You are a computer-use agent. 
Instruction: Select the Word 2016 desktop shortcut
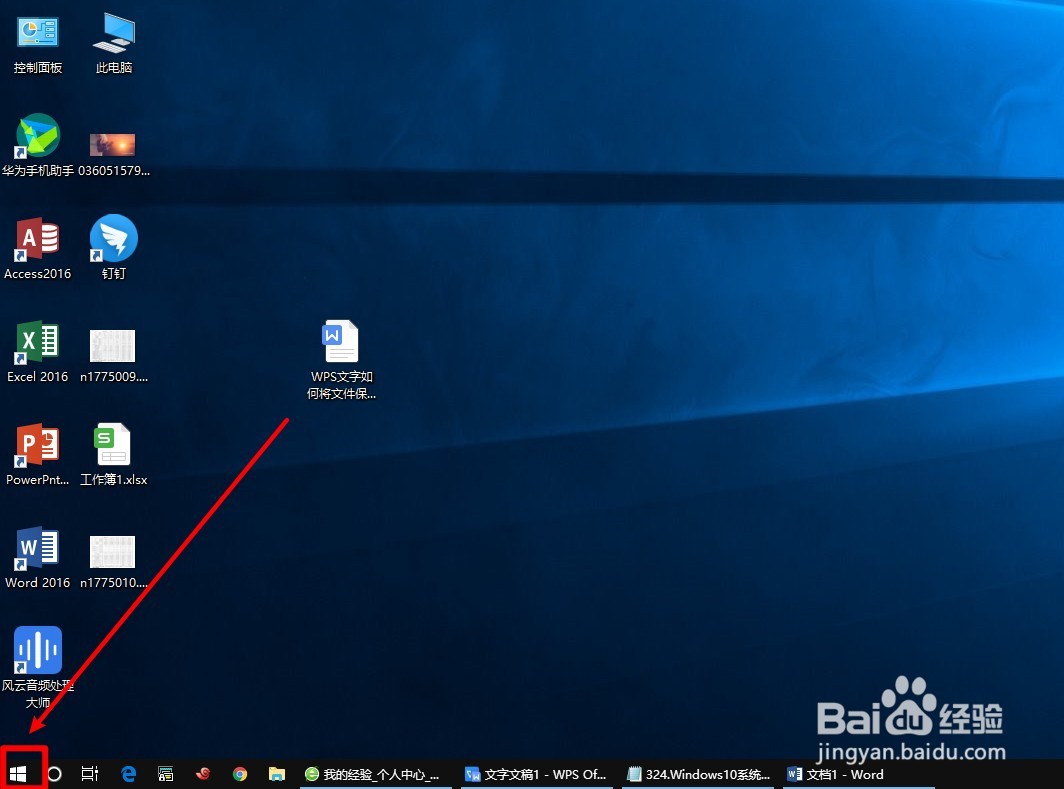coord(38,558)
